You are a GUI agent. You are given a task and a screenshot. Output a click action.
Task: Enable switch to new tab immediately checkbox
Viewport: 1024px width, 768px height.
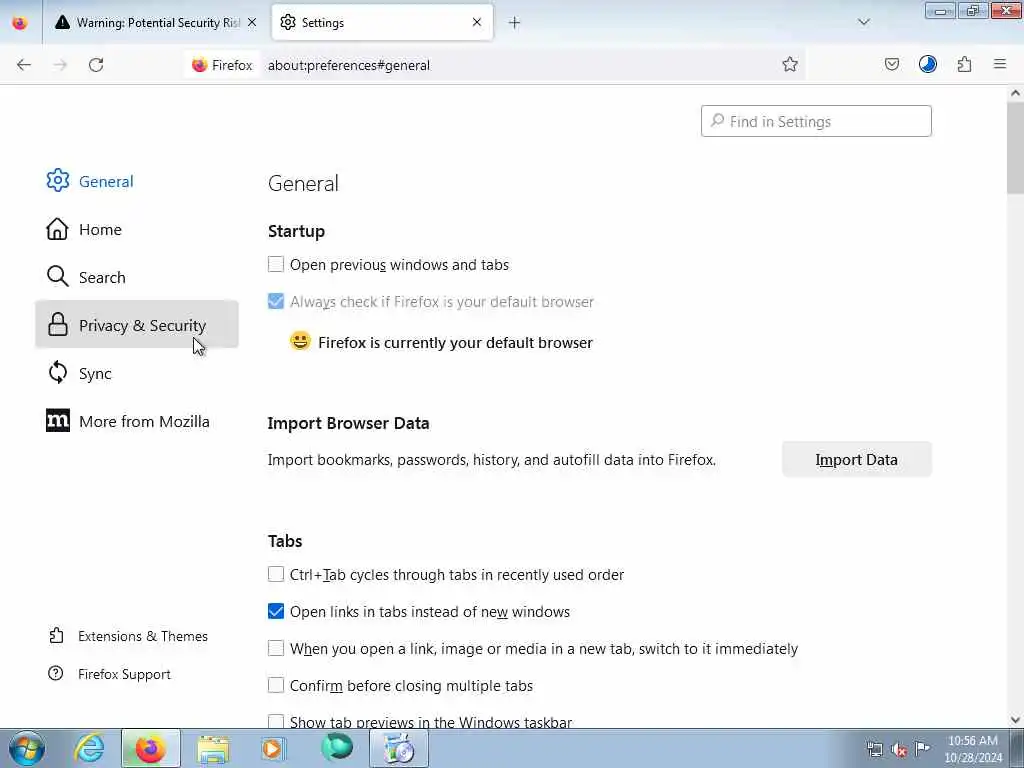click(x=276, y=648)
